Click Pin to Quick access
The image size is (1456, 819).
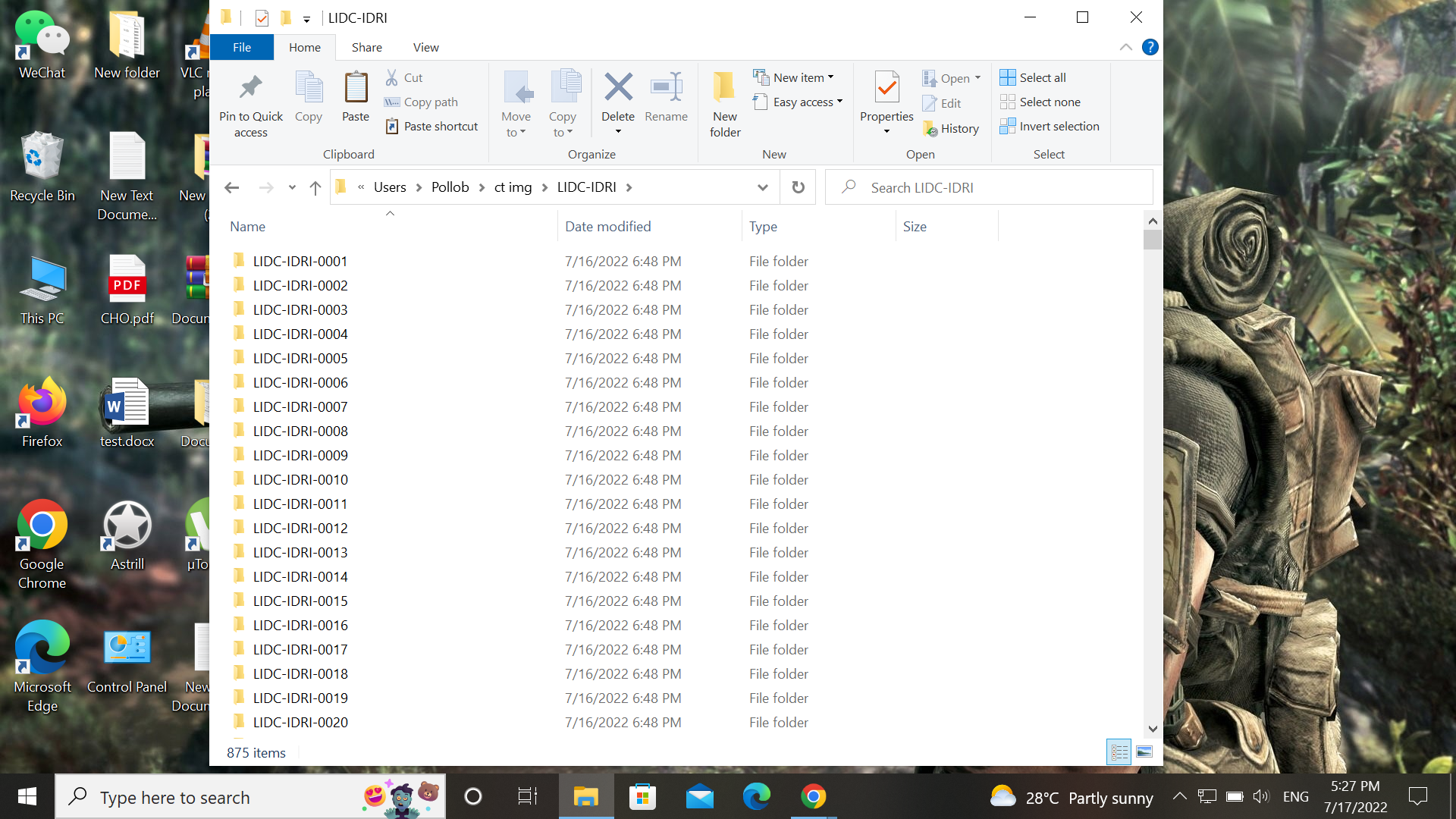pos(250,102)
